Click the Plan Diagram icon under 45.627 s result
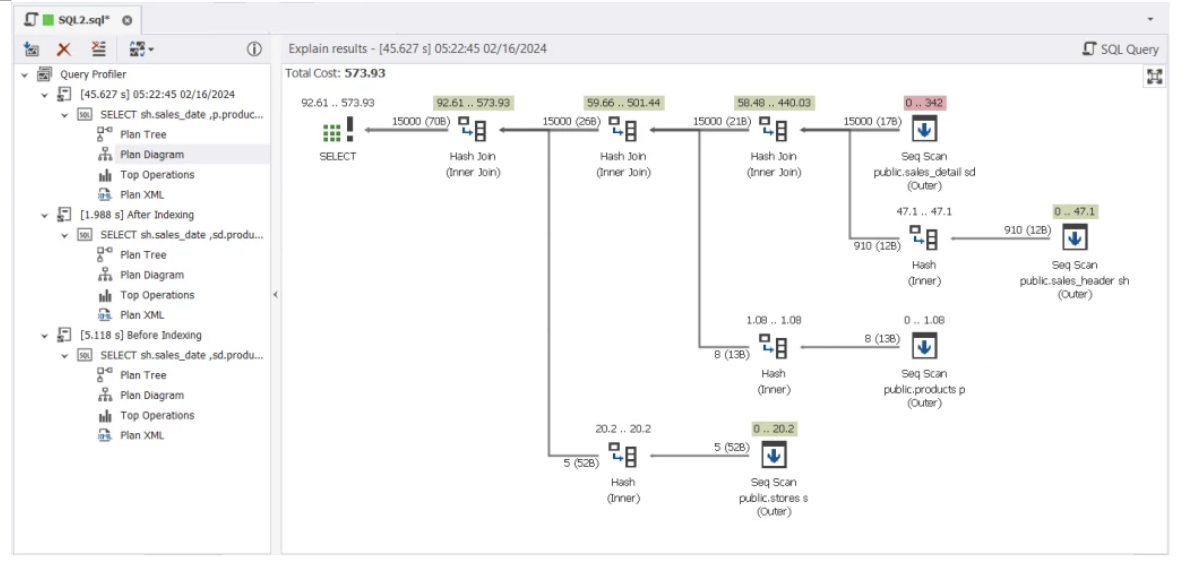This screenshot has height=576, width=1190. pyautogui.click(x=105, y=155)
